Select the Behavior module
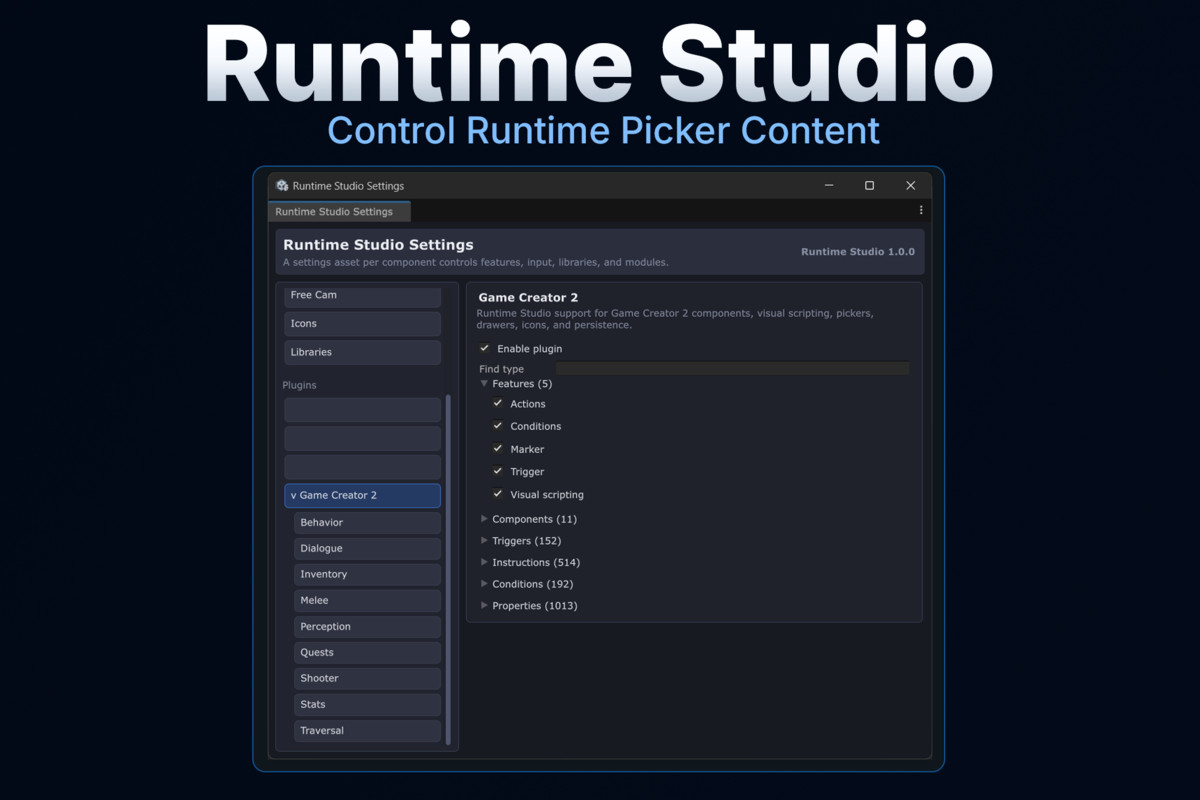 [367, 523]
